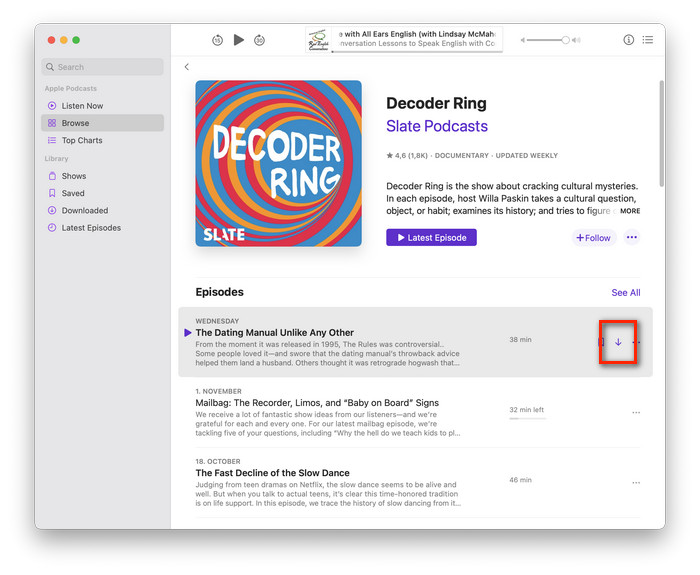
Task: Open Shows in the library
Action: click(x=103, y=176)
